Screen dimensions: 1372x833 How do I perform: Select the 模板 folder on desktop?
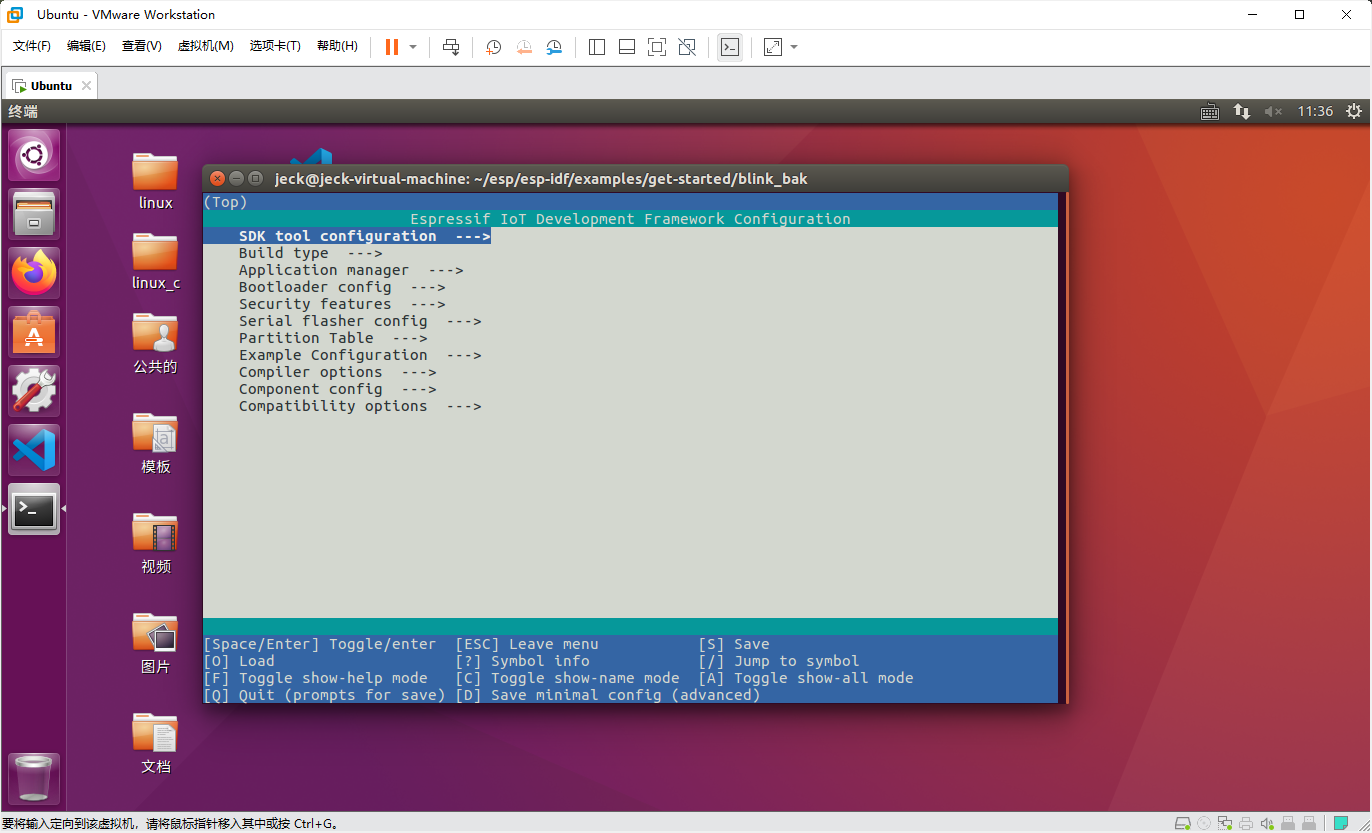[x=155, y=443]
